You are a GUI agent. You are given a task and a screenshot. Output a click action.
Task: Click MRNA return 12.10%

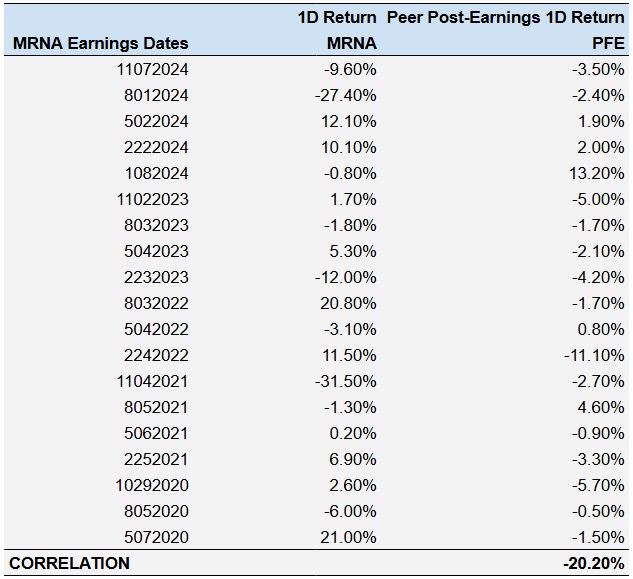(x=349, y=122)
